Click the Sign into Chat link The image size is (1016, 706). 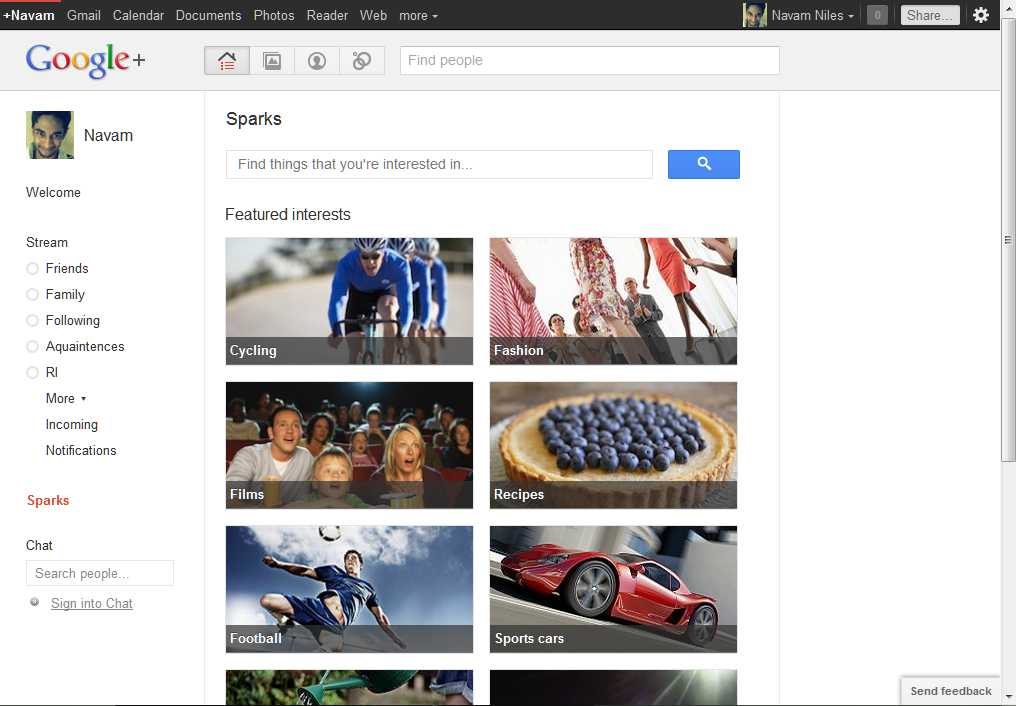pyautogui.click(x=91, y=603)
